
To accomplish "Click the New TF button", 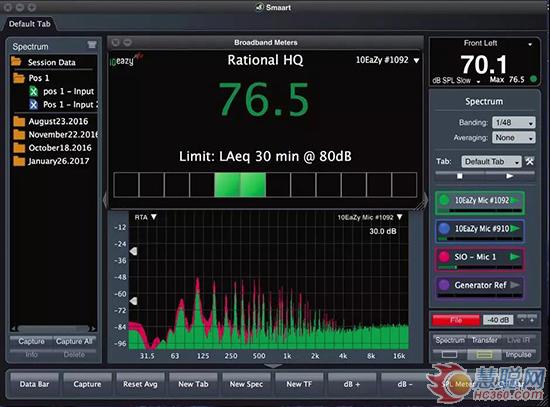I will (299, 384).
